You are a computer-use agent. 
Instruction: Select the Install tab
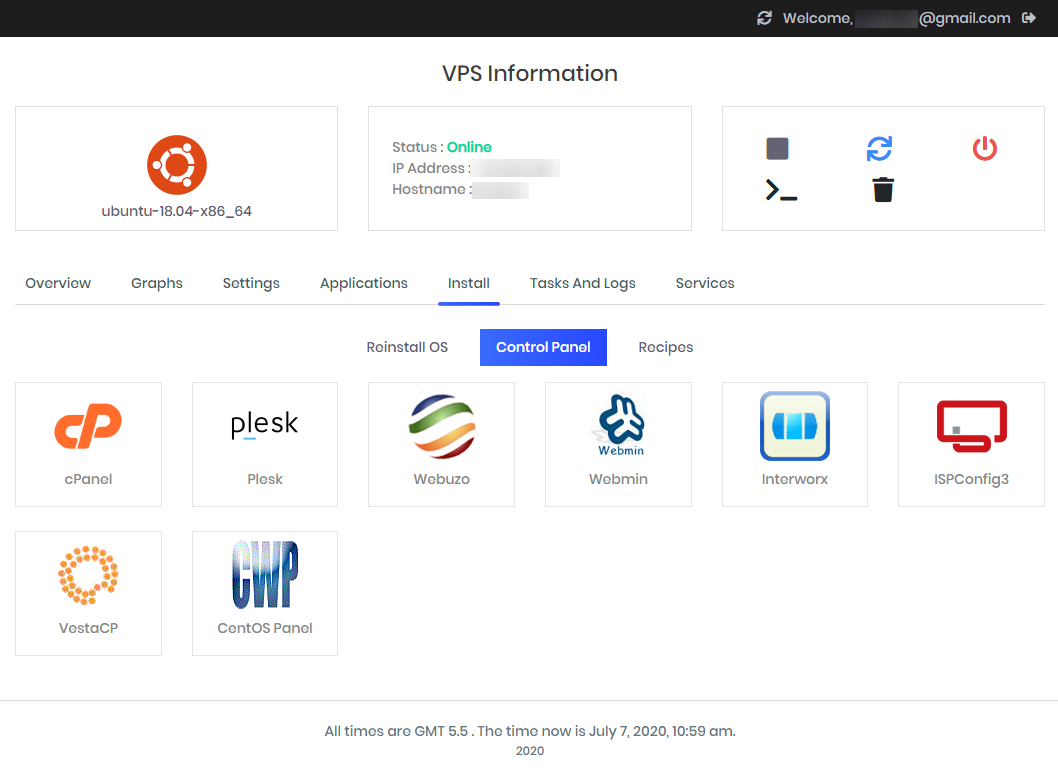click(469, 283)
